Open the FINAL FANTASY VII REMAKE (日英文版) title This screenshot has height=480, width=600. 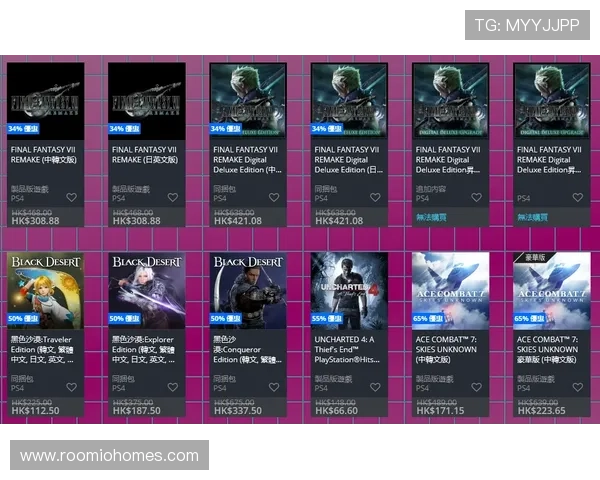(x=146, y=155)
